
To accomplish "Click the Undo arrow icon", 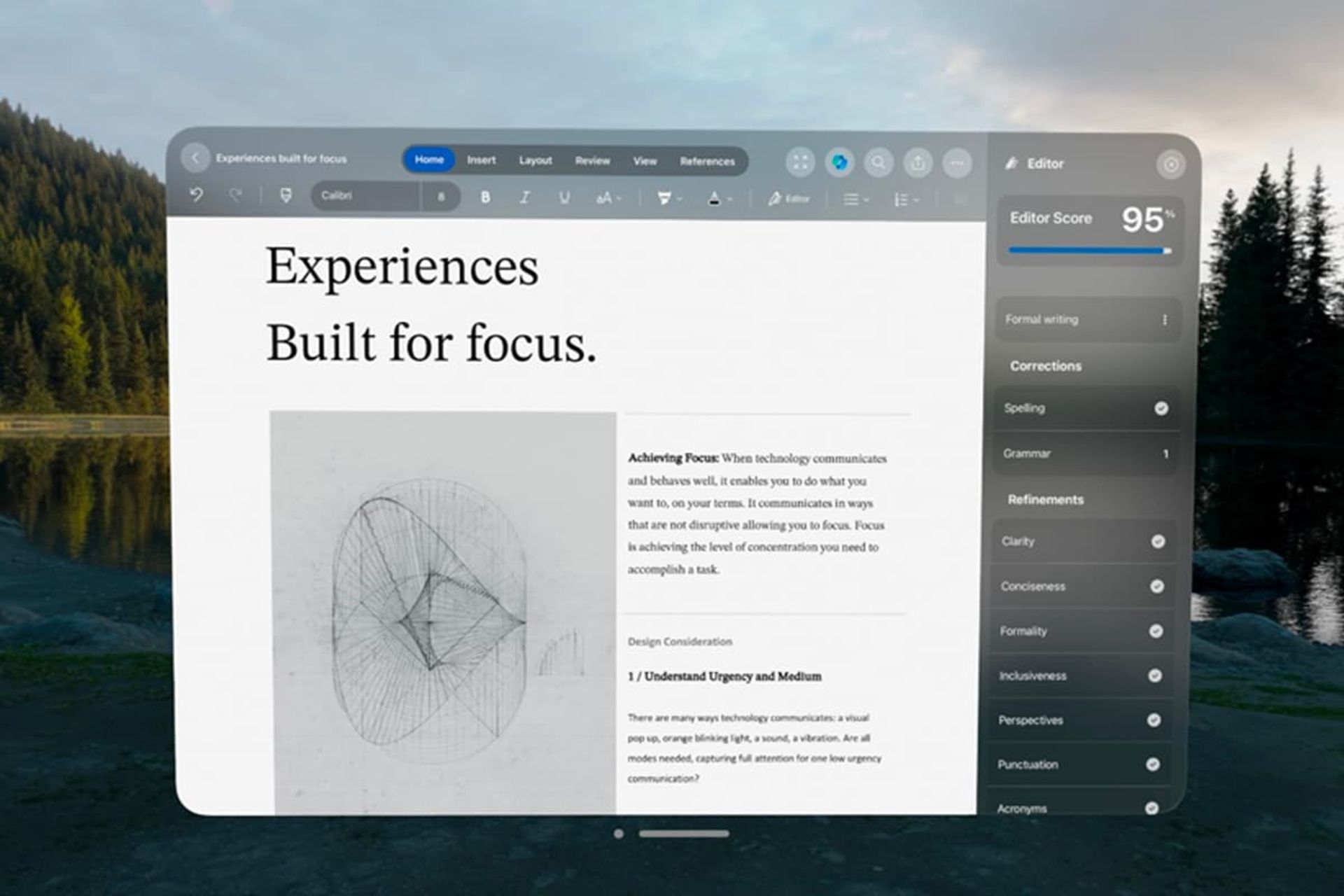I will [x=197, y=195].
